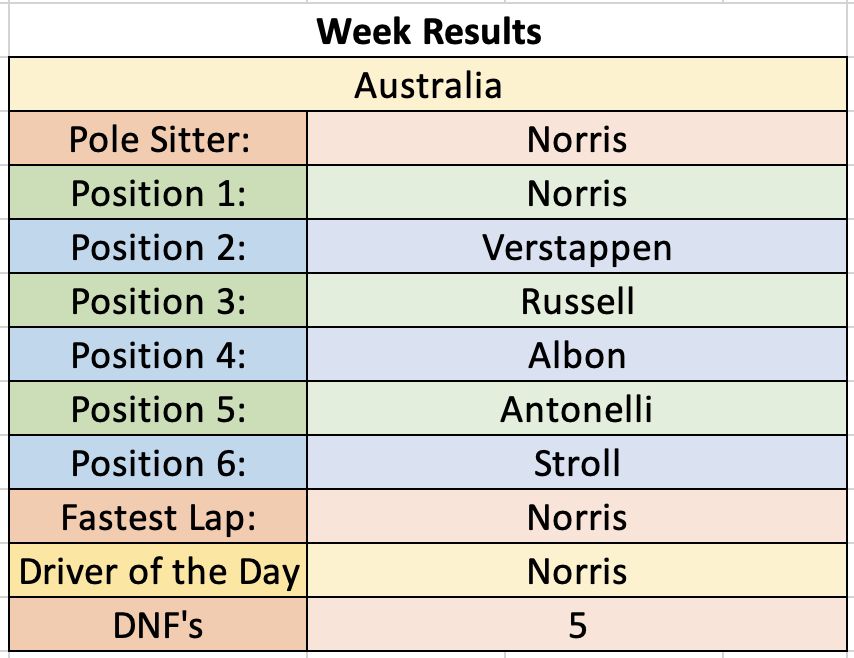Click the Verstappen cell
This screenshot has height=658, width=854.
pos(577,246)
